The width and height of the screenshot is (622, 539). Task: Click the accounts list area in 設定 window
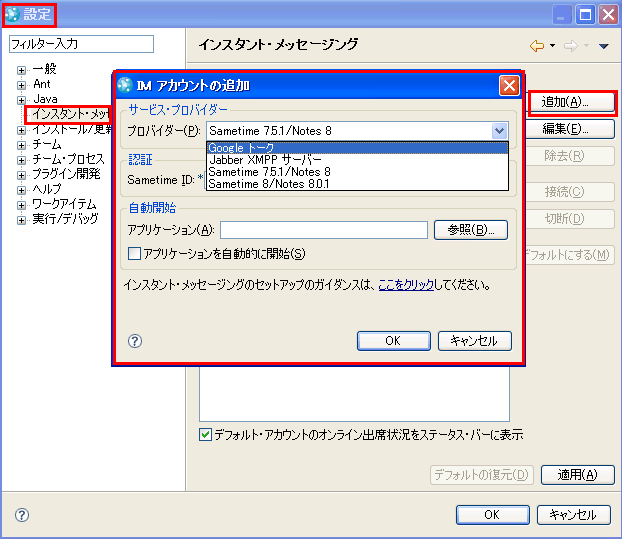(x=354, y=394)
